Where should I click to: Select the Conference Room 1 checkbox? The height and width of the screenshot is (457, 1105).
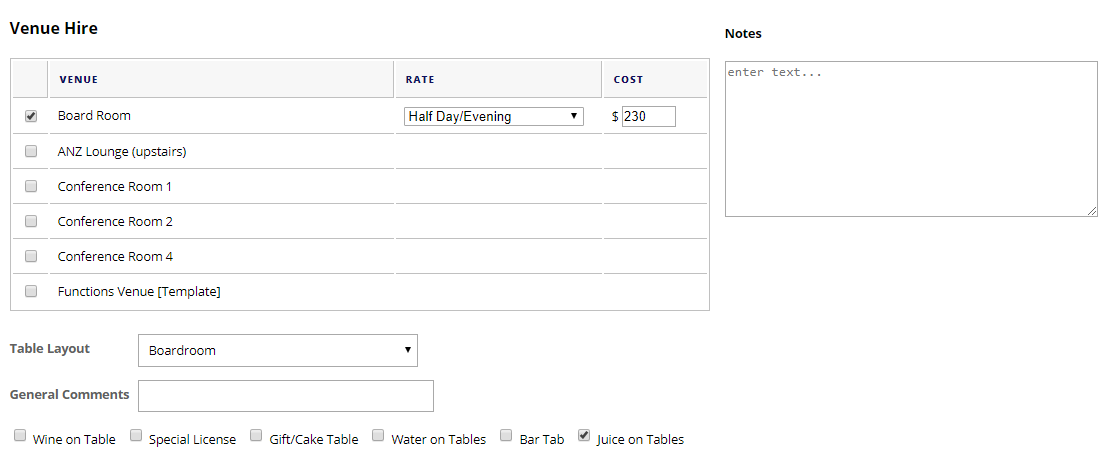click(31, 186)
